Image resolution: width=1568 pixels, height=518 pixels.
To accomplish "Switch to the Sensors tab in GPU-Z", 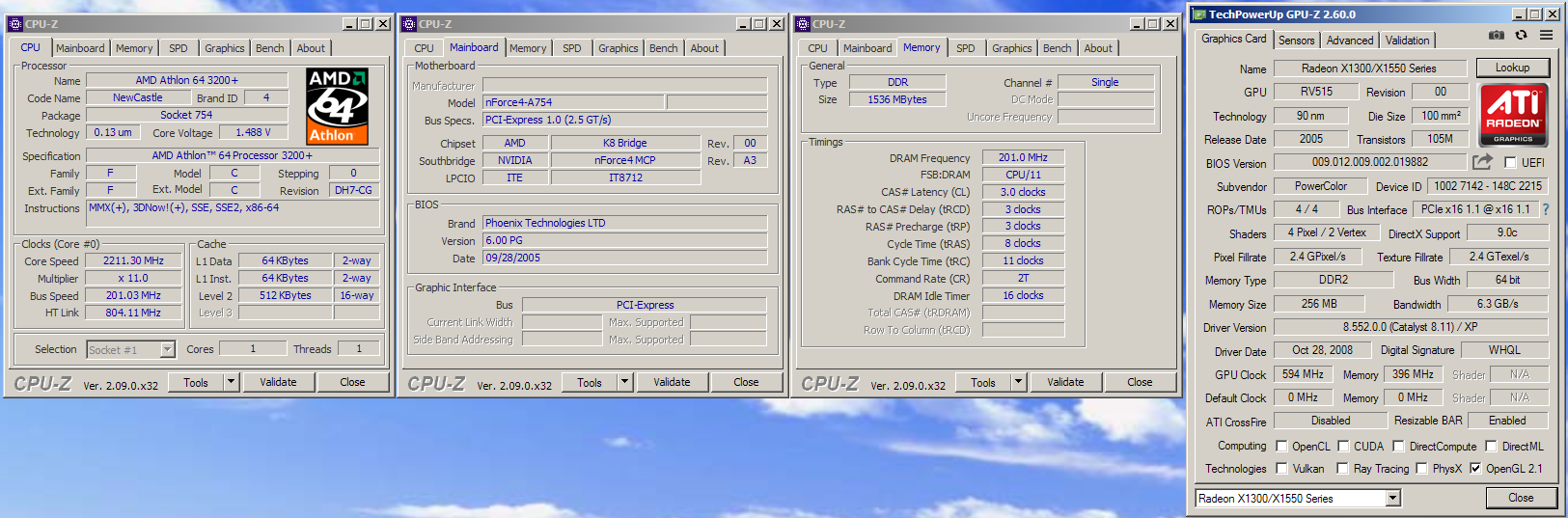I will point(1296,41).
